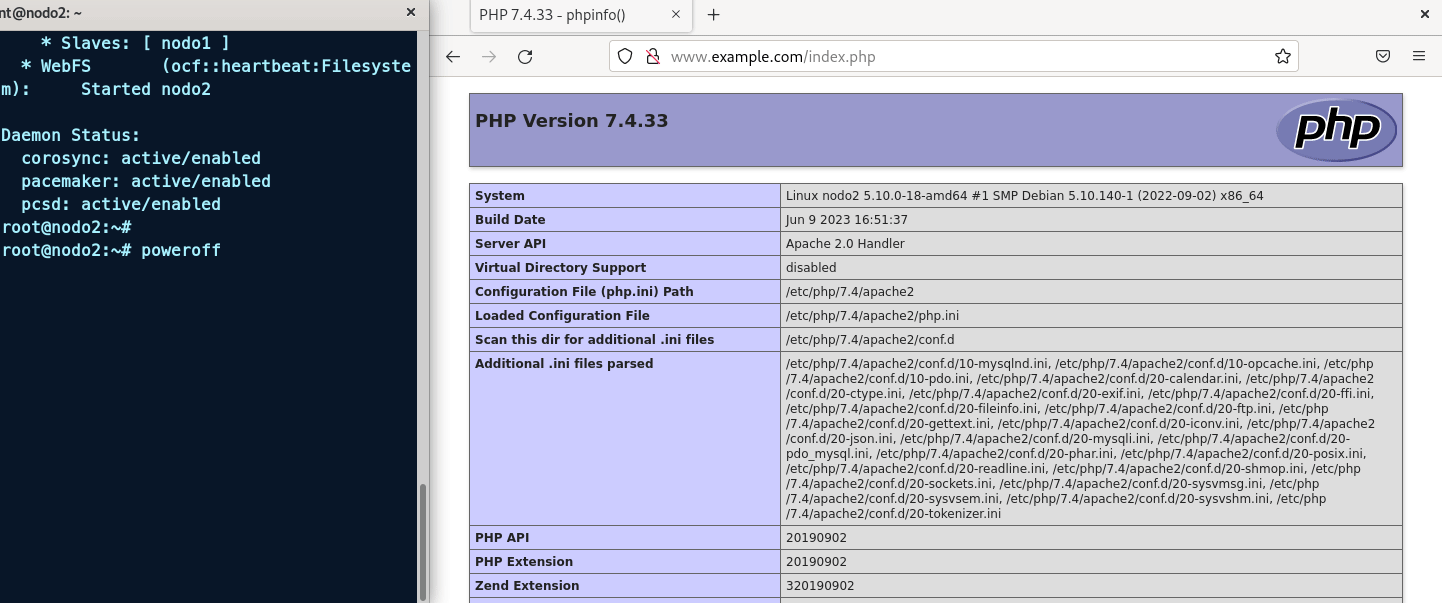Close the Firefox browser window

[x=1424, y=13]
